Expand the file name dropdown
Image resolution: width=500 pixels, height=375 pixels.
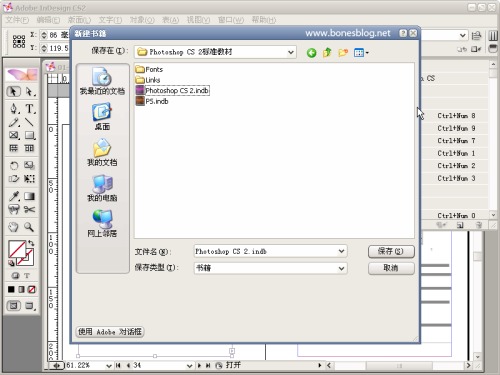pyautogui.click(x=341, y=251)
